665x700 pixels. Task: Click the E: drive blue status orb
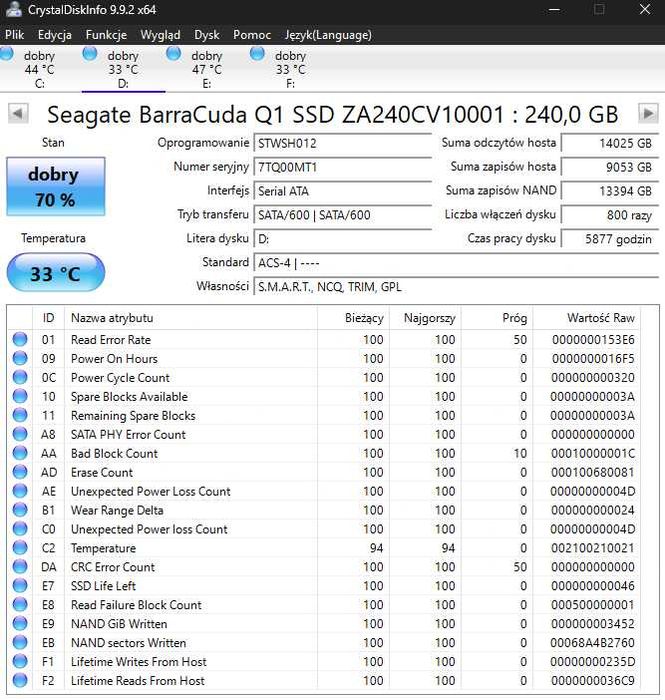[x=173, y=54]
